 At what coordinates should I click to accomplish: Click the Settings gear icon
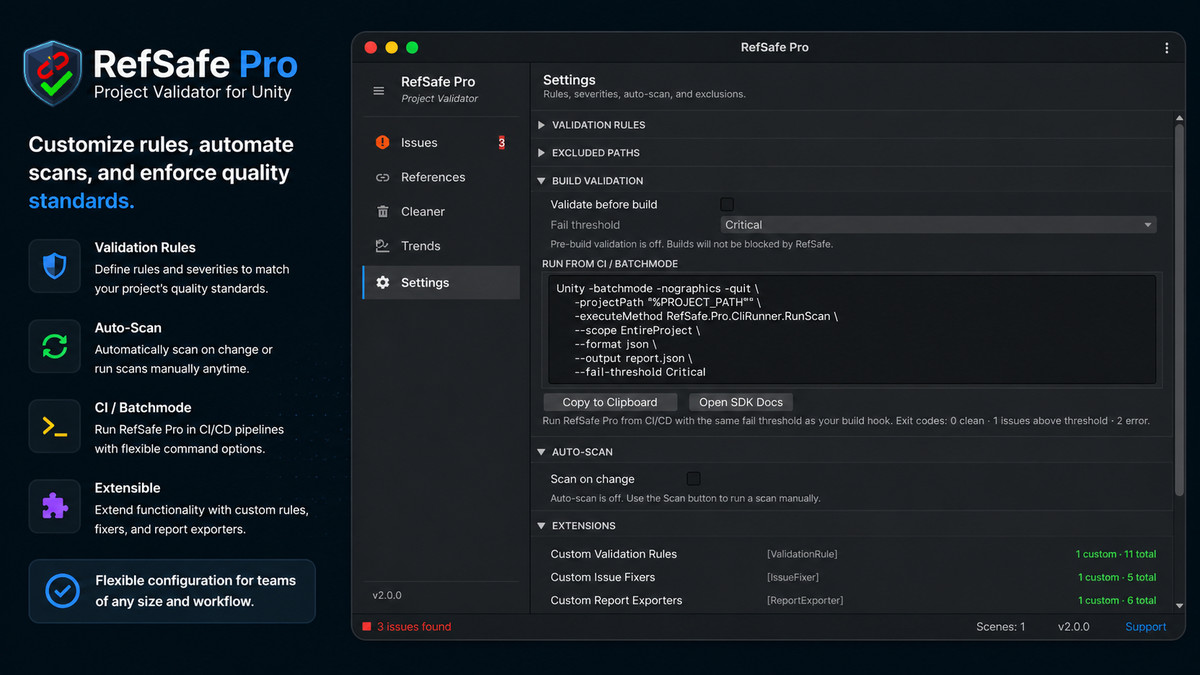click(x=382, y=283)
